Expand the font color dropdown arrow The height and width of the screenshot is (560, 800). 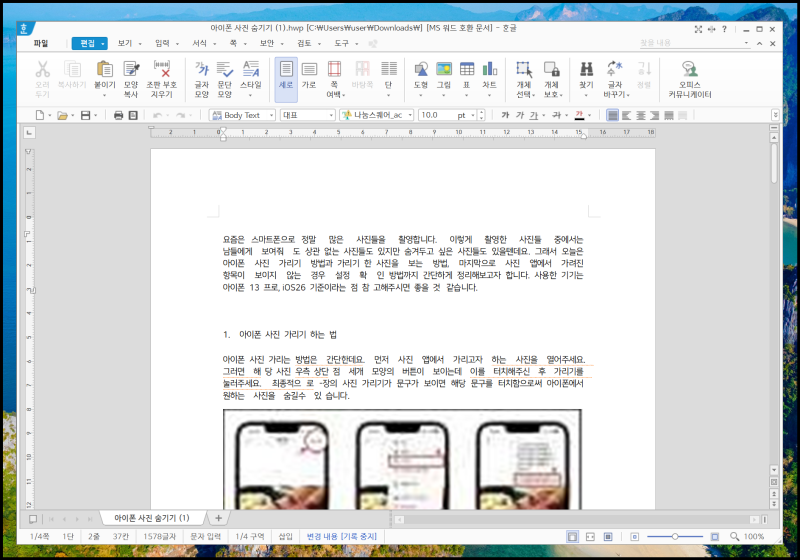590,115
